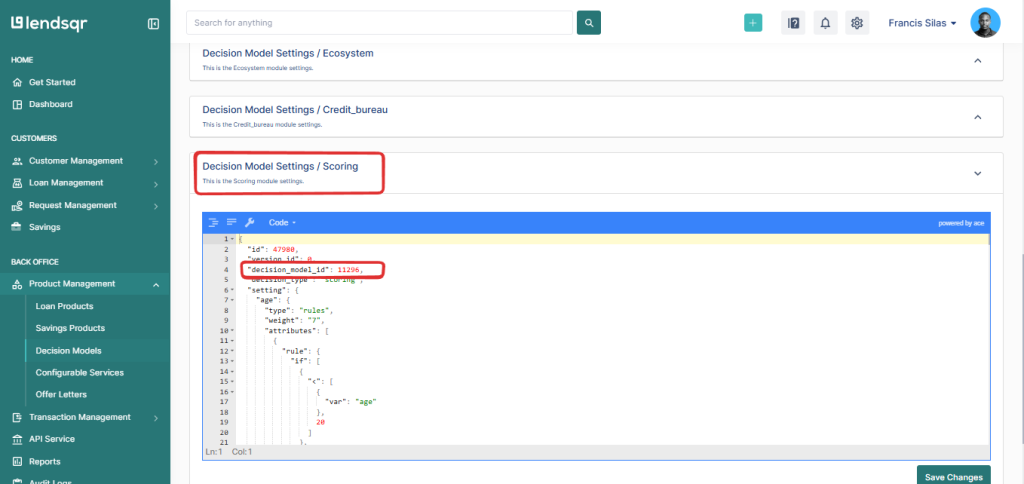Click the Search for anything field
Screen dimensions: 1024x484
[379, 23]
